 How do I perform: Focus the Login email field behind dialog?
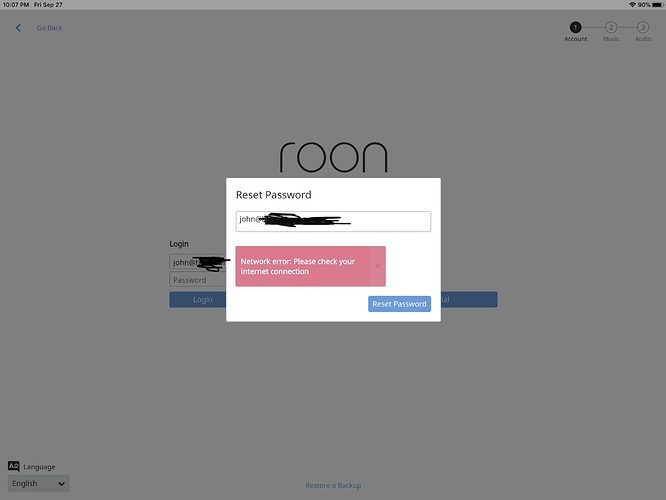(x=198, y=262)
